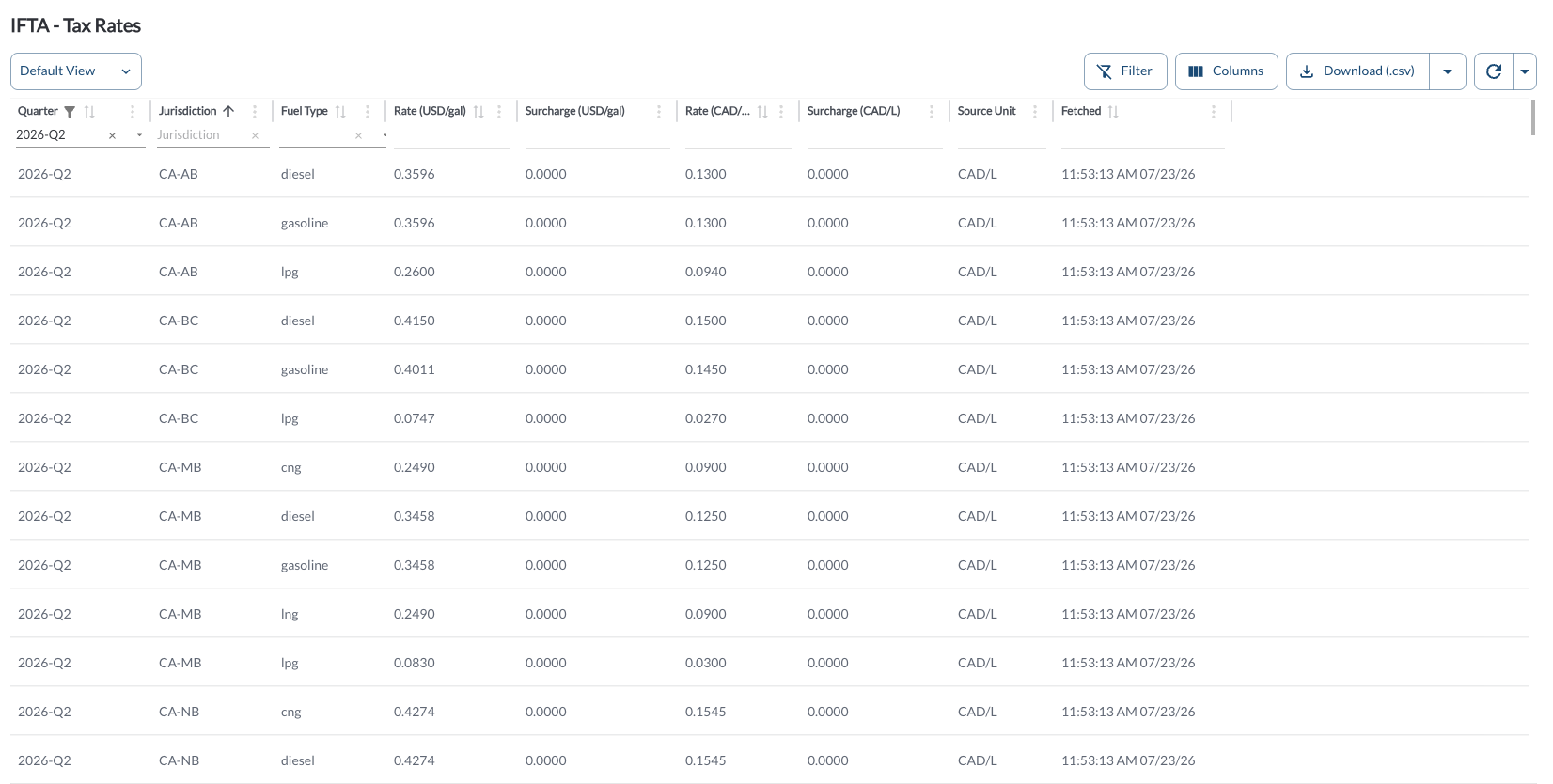
Task: Select the CA-AB diesel row jurisdiction cell
Action: 179,174
